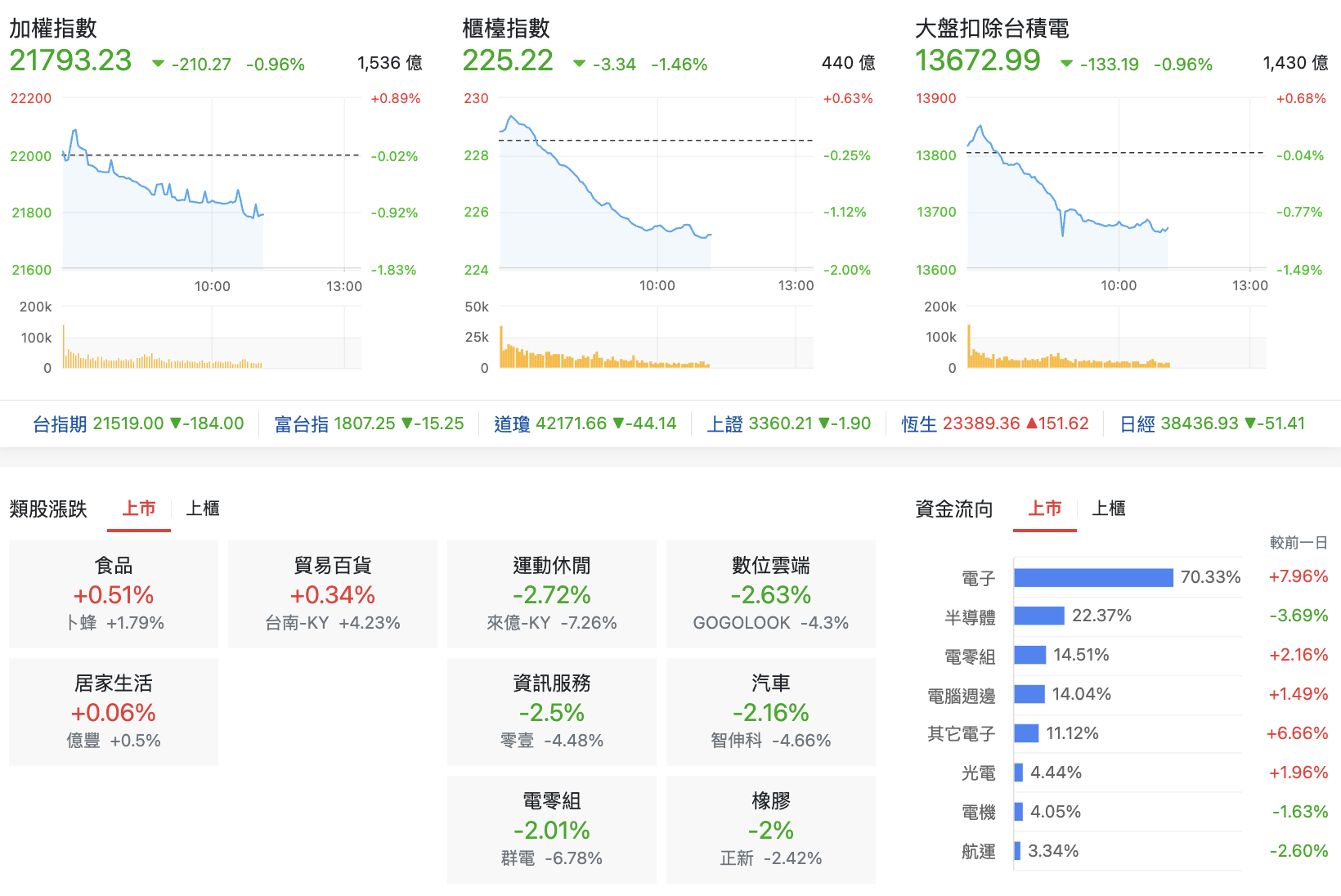
Task: Switch to 上櫃 tab under 資金流向
Action: (x=1109, y=508)
